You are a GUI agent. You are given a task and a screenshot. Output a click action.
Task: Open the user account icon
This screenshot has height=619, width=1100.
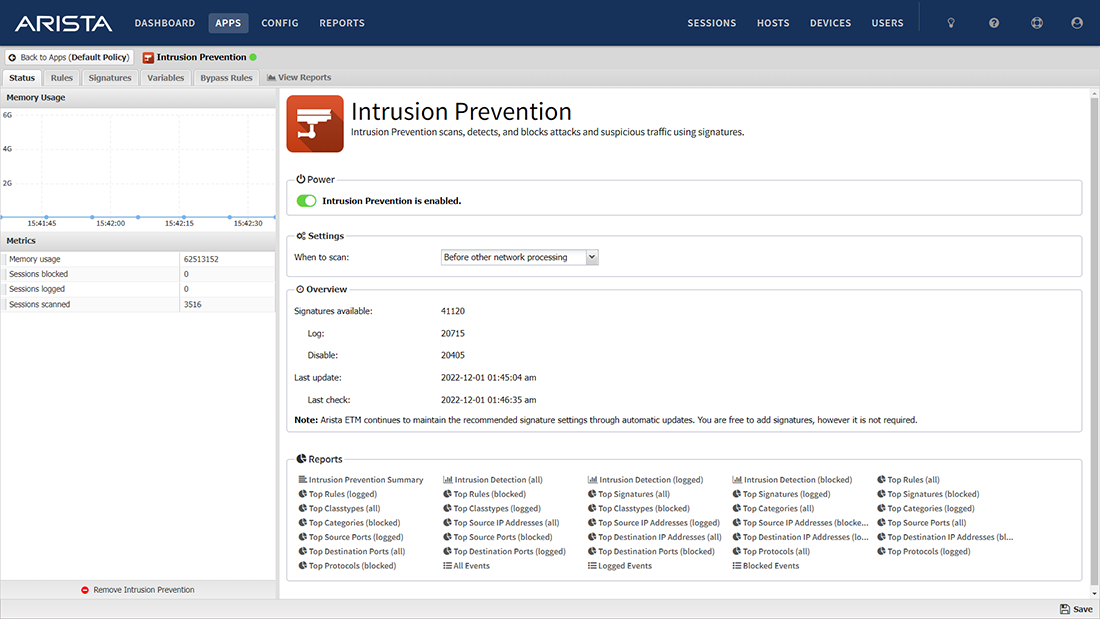tap(1076, 23)
